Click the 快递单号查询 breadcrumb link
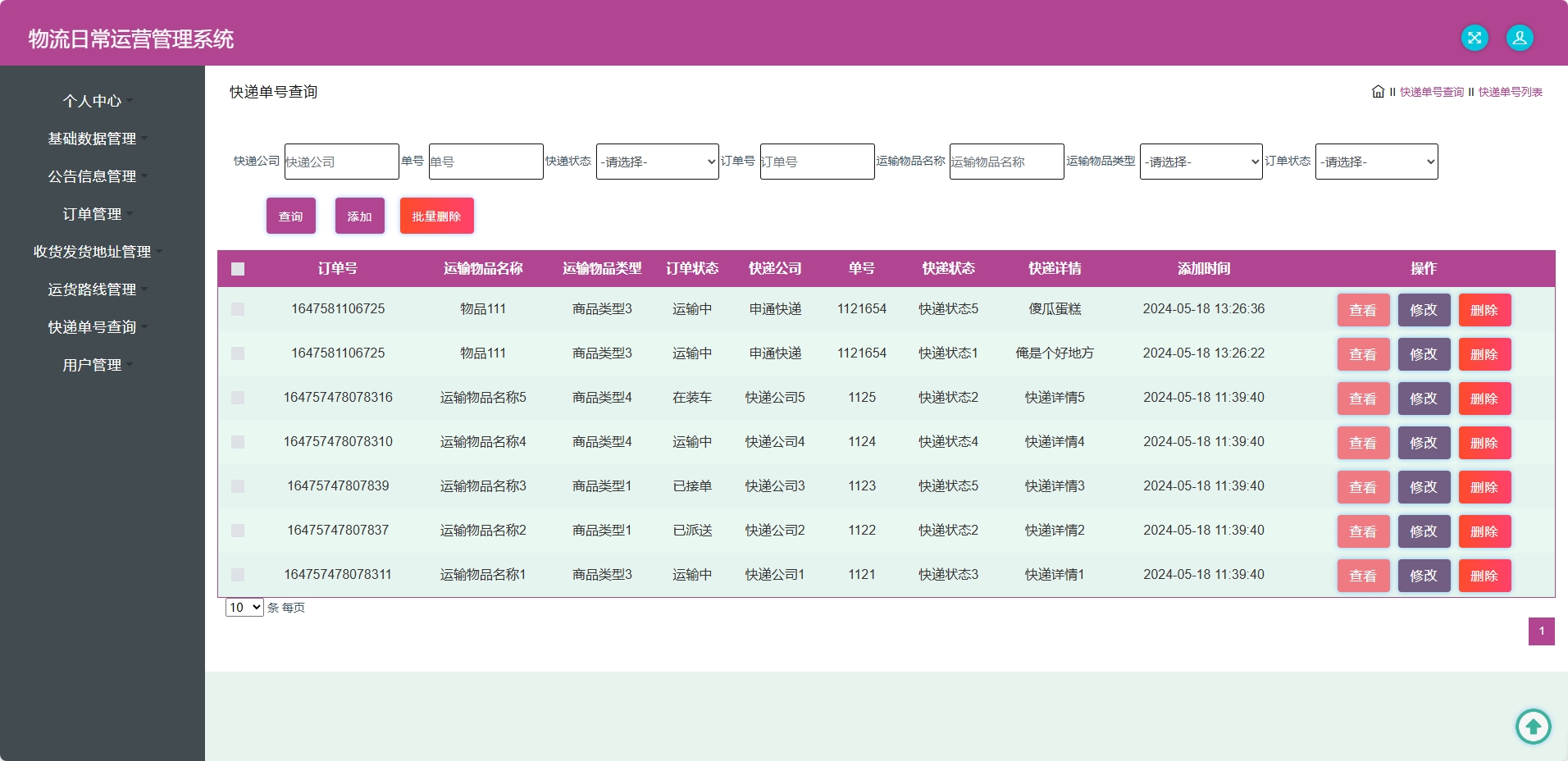This screenshot has width=1568, height=761. click(x=1431, y=92)
